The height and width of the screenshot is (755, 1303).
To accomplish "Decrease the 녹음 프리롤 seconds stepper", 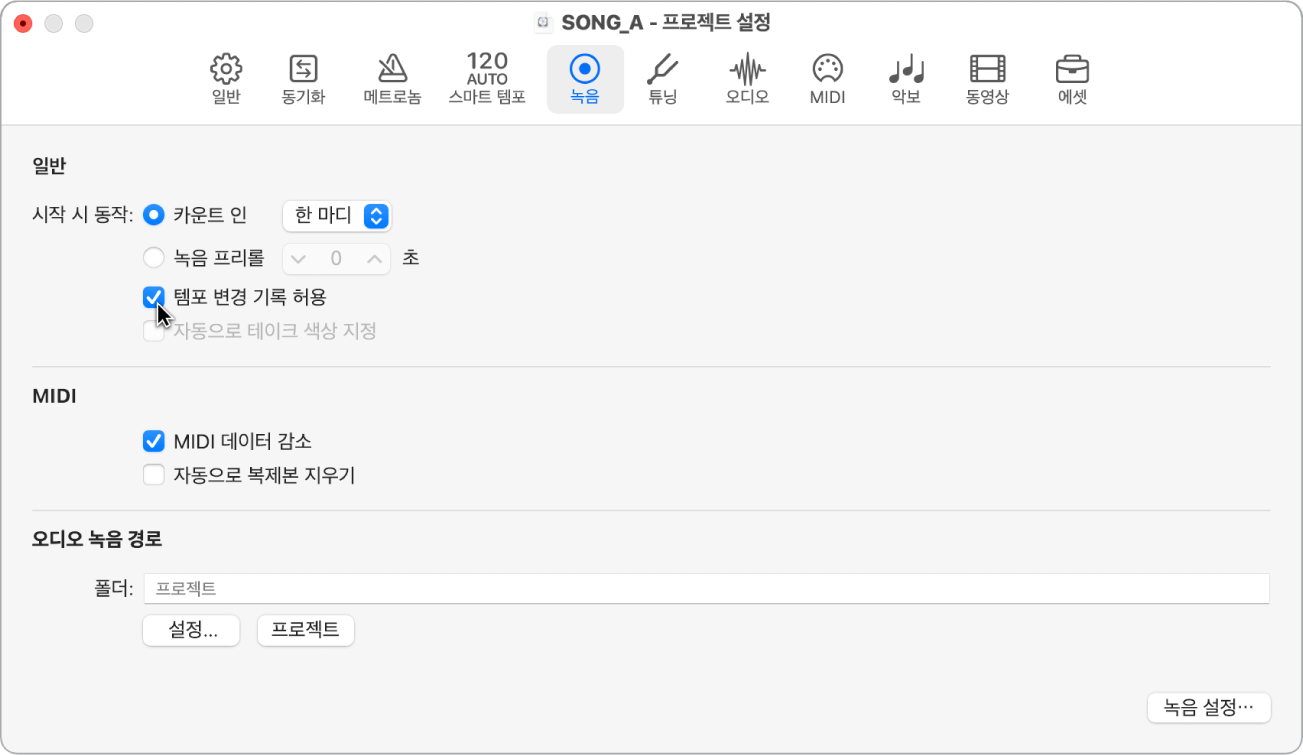I will (298, 259).
